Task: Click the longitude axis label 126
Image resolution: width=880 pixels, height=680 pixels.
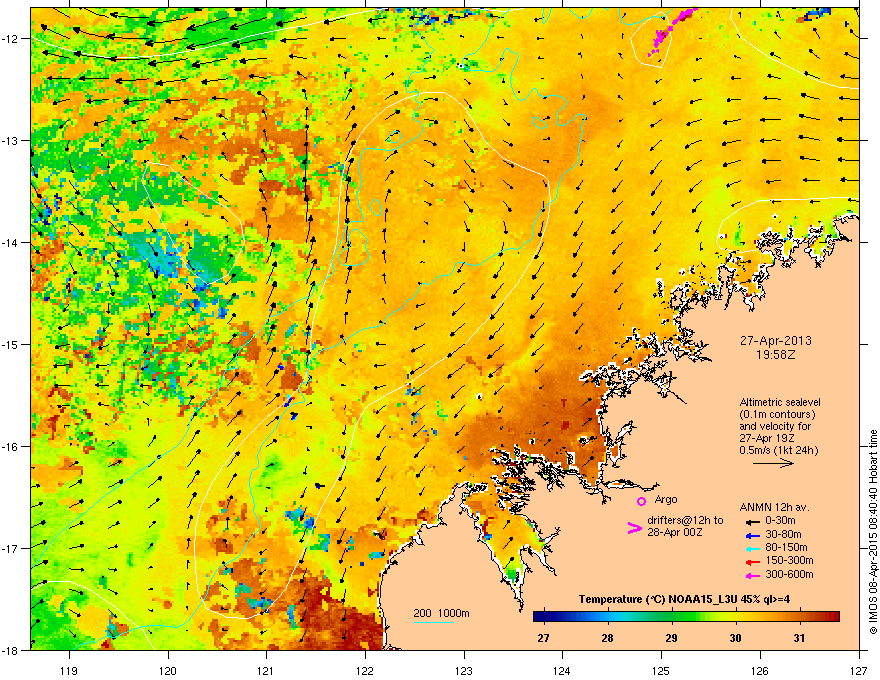Action: pos(760,670)
